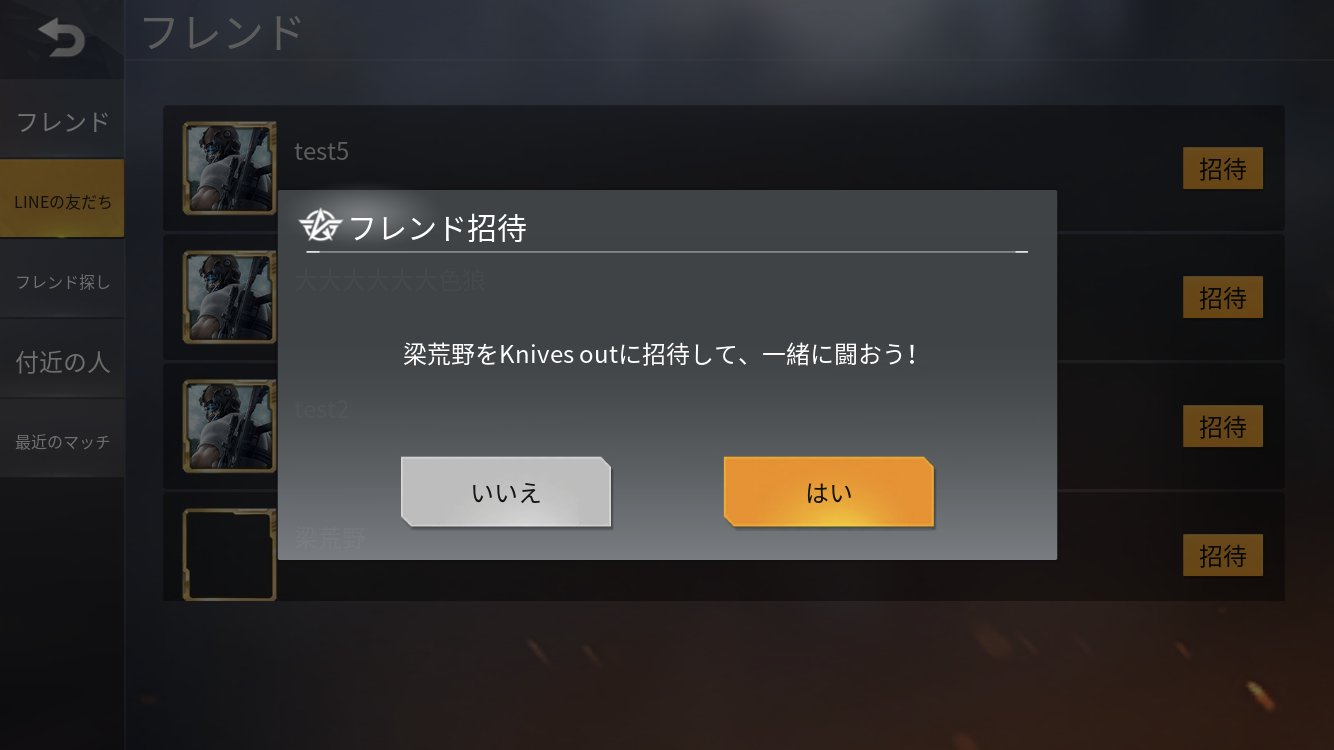The image size is (1334, 750).
Task: Click the はい confirm button
Action: click(829, 492)
